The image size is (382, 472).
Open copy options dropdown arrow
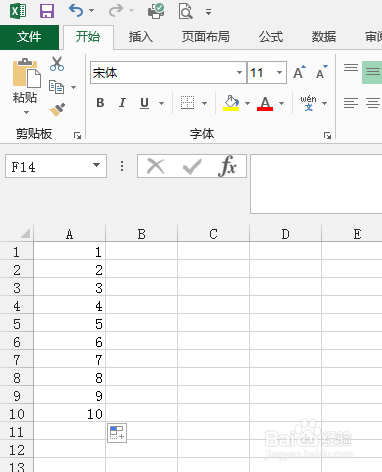coord(74,87)
